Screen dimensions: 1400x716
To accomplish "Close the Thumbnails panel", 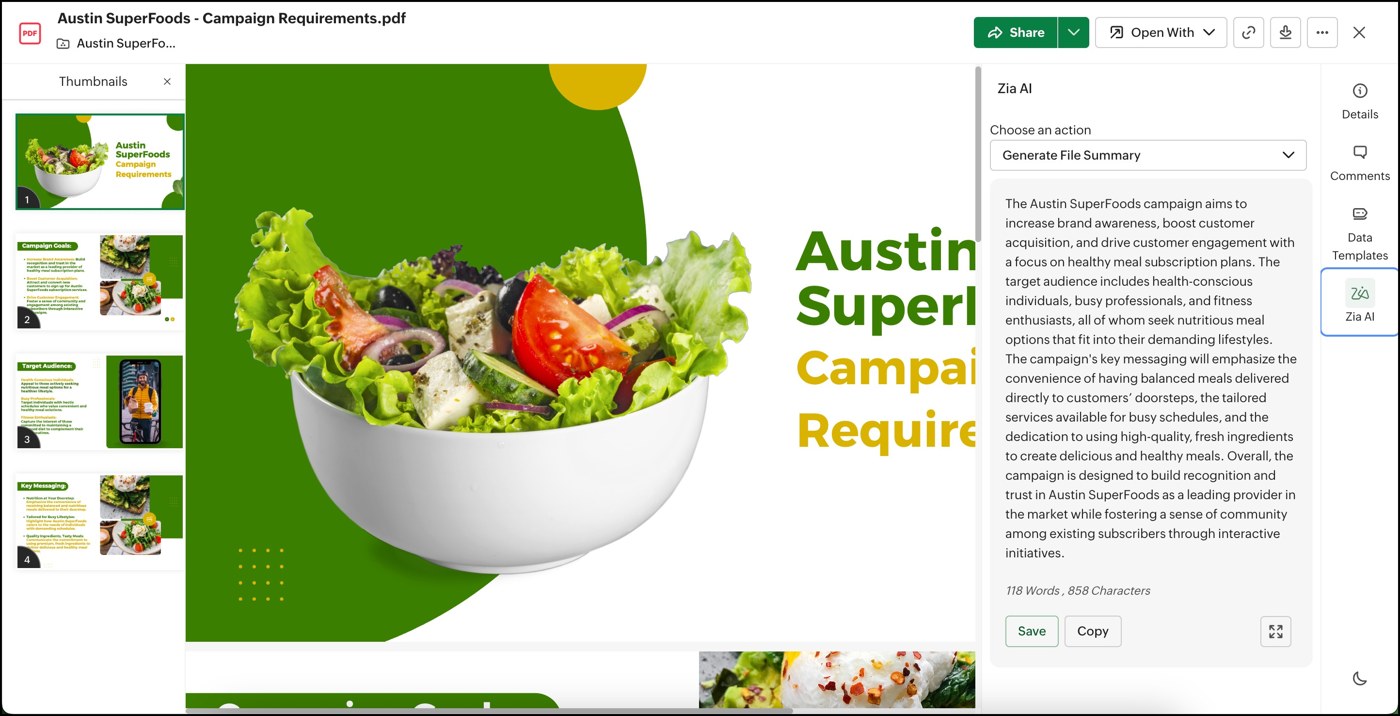I will coord(167,81).
